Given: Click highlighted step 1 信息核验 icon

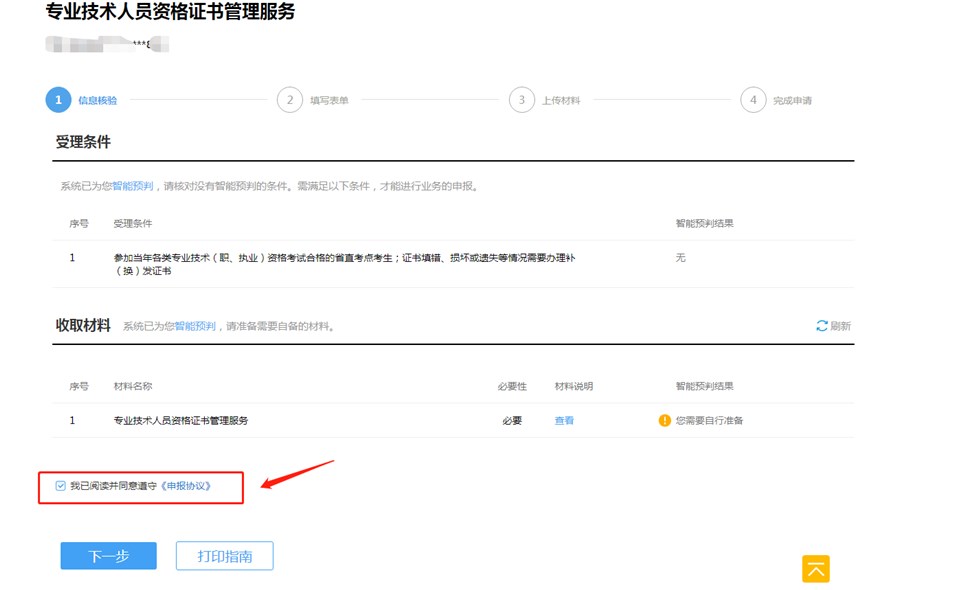Looking at the screenshot, I should (57, 99).
